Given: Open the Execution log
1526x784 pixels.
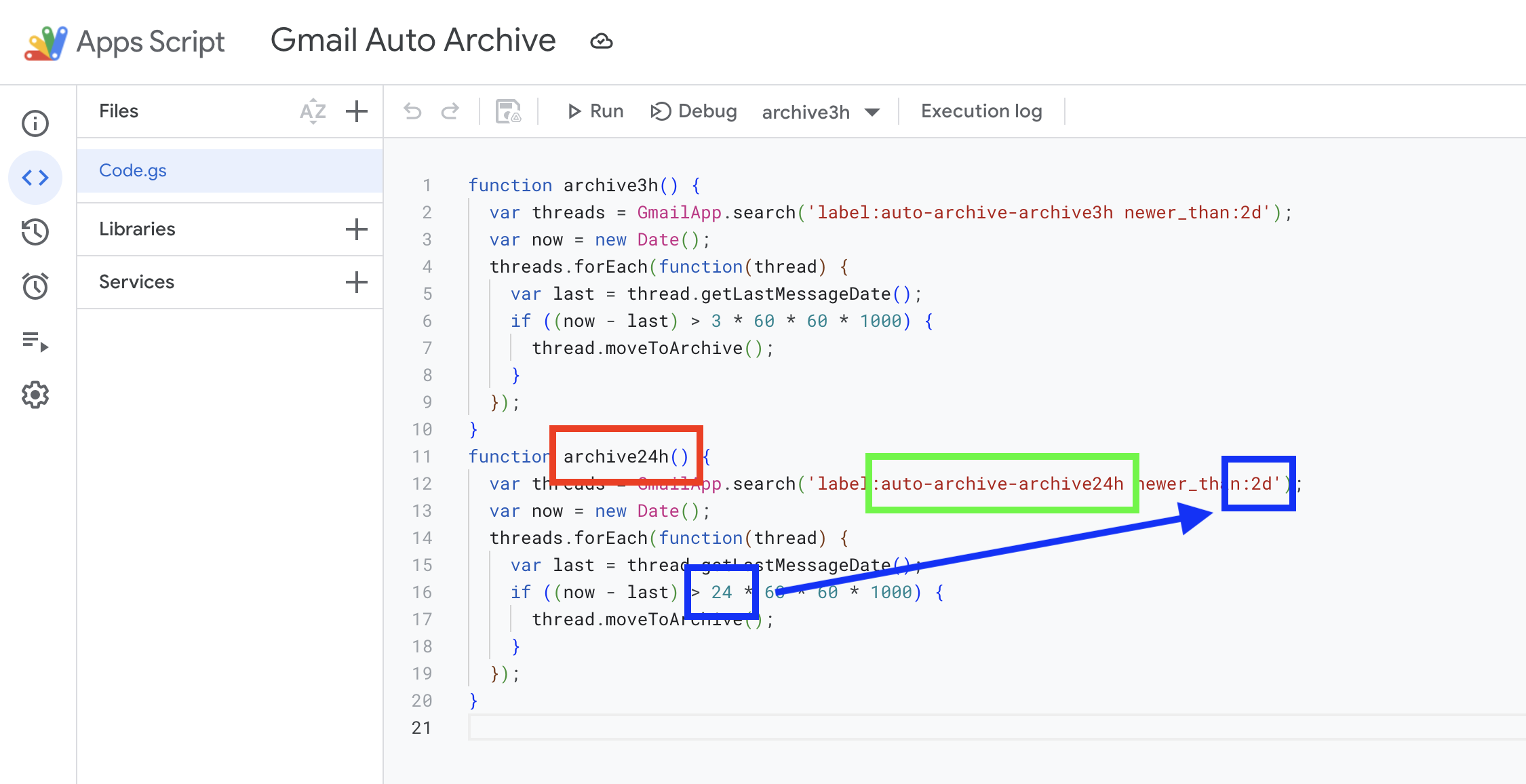Looking at the screenshot, I should [981, 111].
